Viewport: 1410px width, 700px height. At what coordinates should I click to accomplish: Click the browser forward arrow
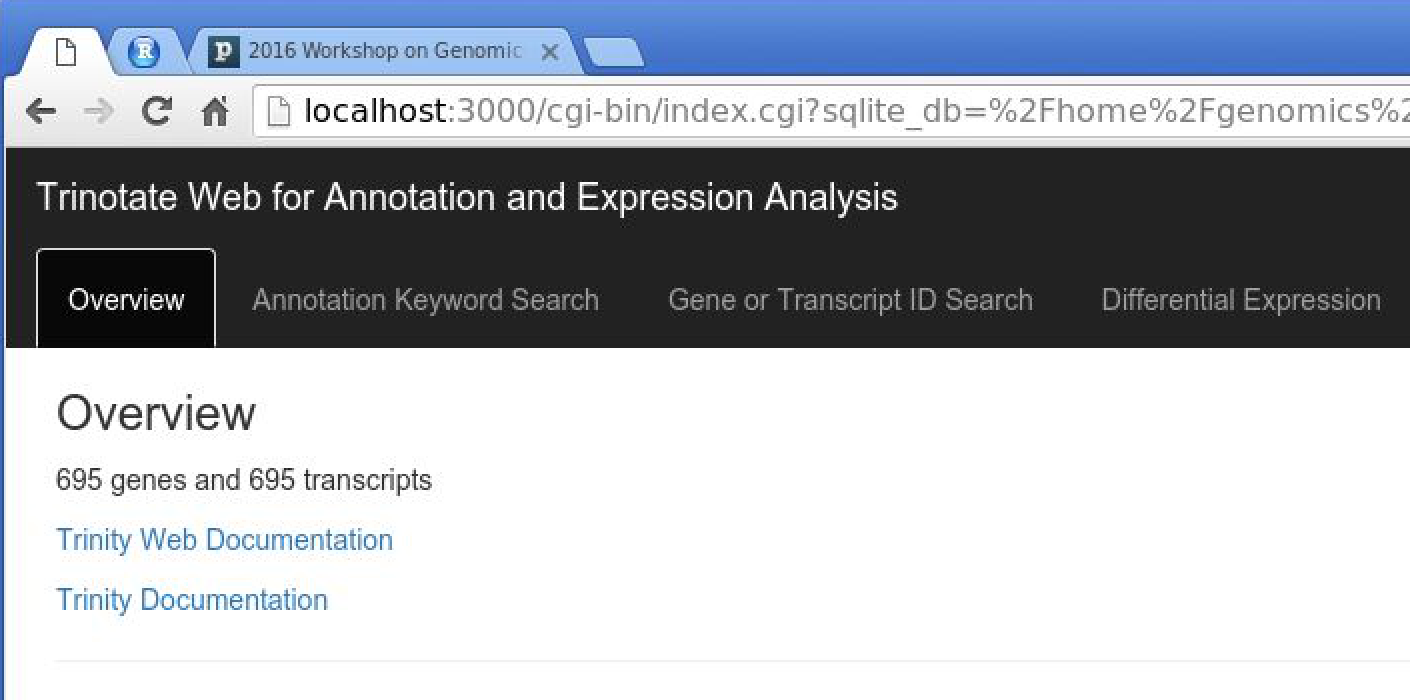pyautogui.click(x=98, y=111)
